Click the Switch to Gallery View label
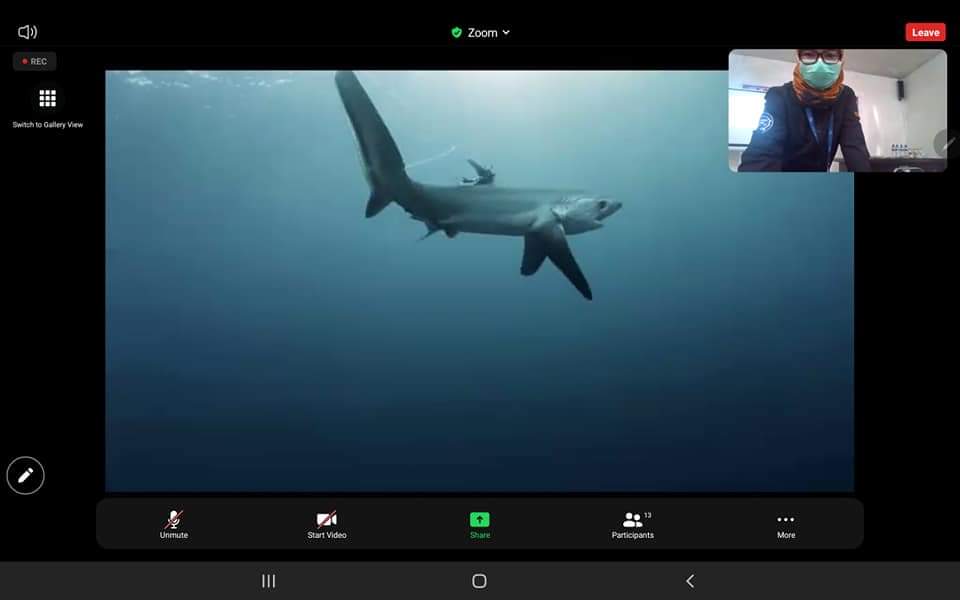 pyautogui.click(x=47, y=125)
